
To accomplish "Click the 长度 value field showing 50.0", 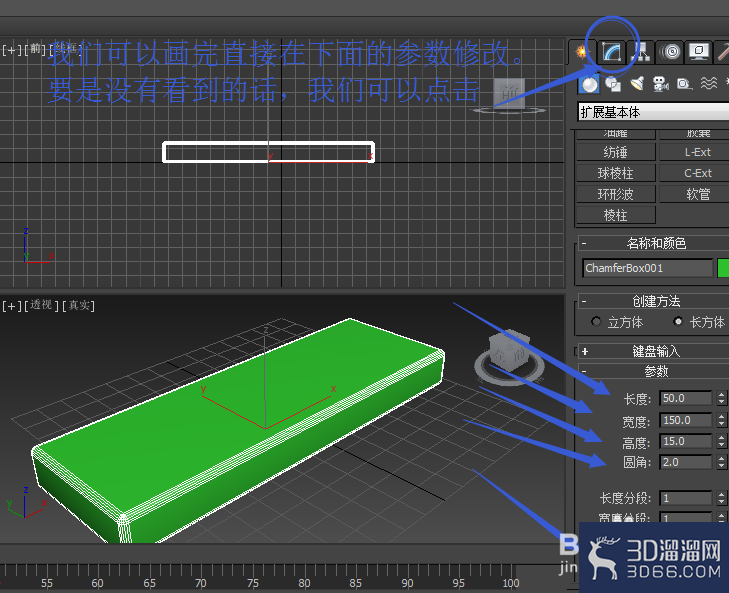I will pyautogui.click(x=686, y=398).
